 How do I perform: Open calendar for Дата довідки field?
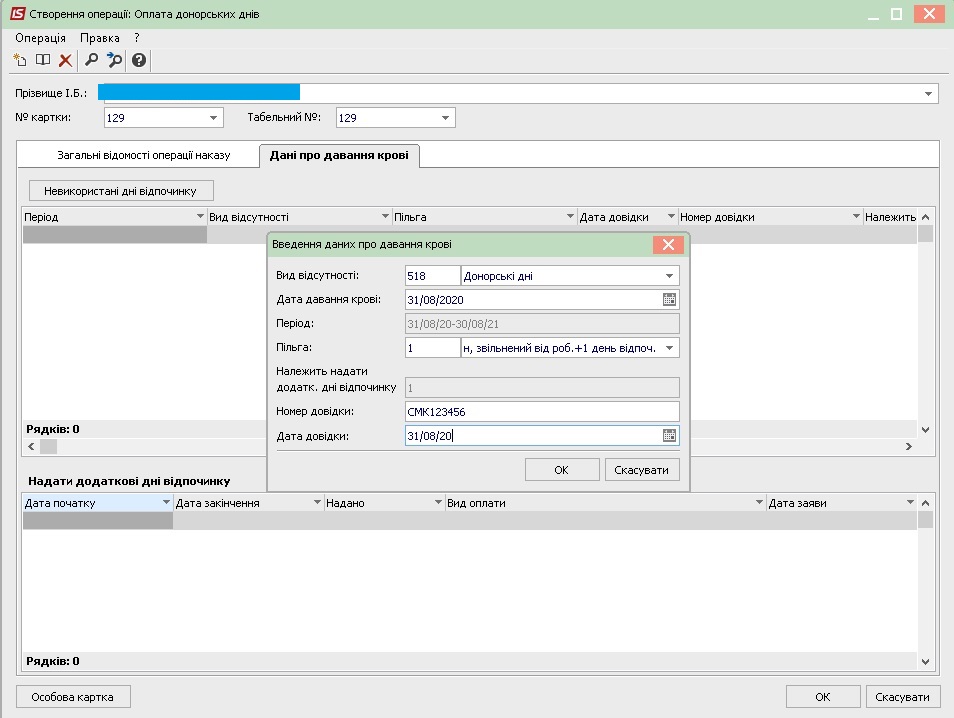click(x=669, y=436)
